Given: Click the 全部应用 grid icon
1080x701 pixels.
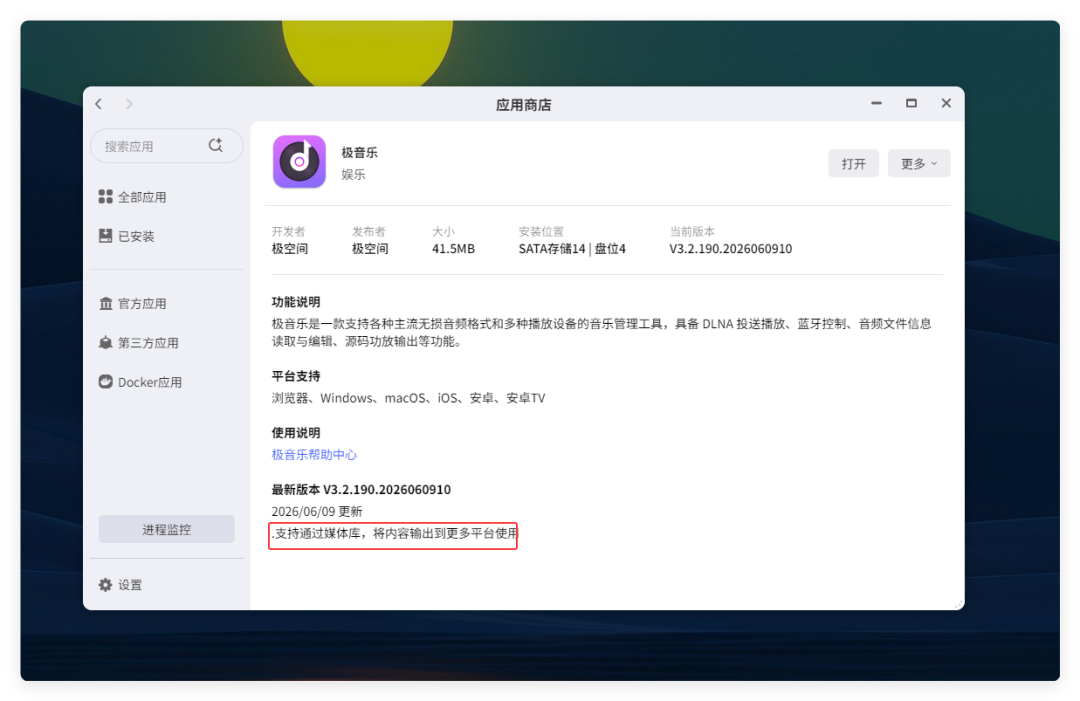Looking at the screenshot, I should pyautogui.click(x=105, y=197).
